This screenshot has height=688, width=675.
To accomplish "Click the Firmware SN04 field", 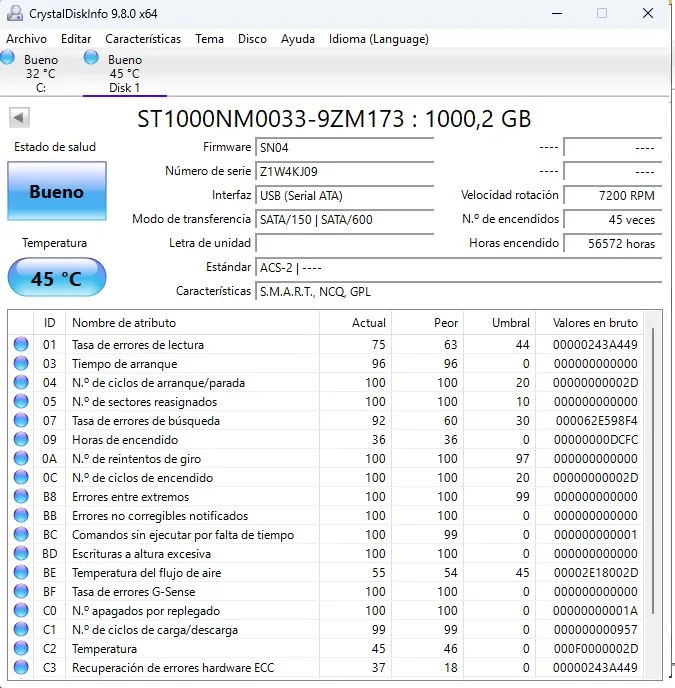I will [345, 147].
